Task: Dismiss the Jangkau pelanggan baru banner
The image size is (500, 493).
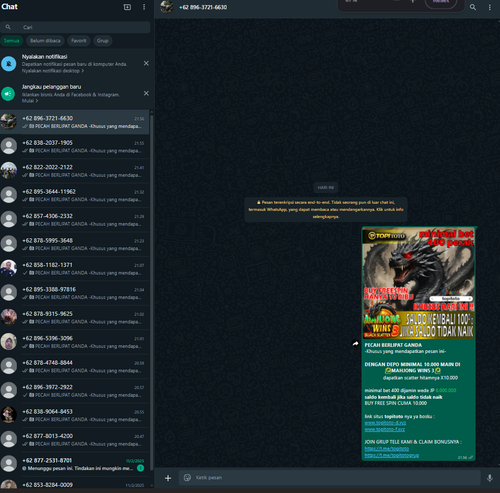Action: point(146,93)
